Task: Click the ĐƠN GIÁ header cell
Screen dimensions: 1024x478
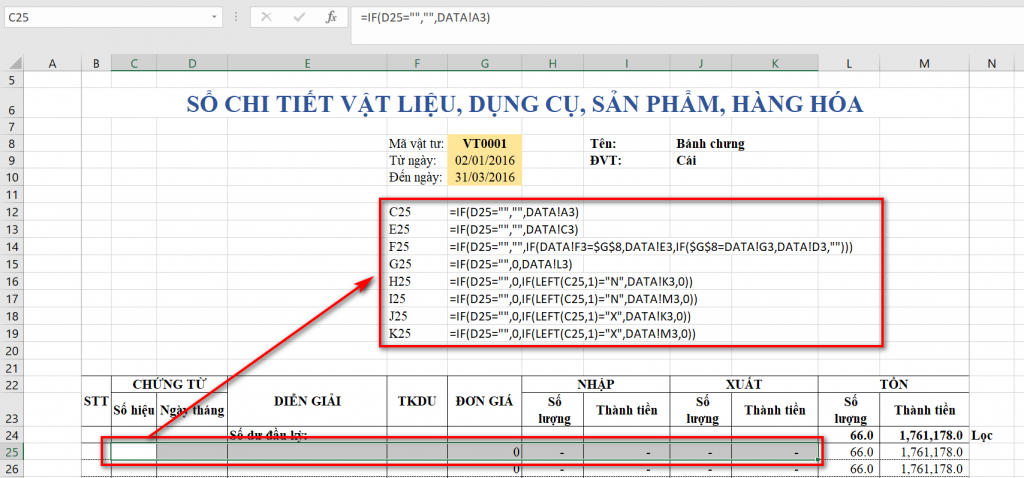Action: tap(485, 401)
